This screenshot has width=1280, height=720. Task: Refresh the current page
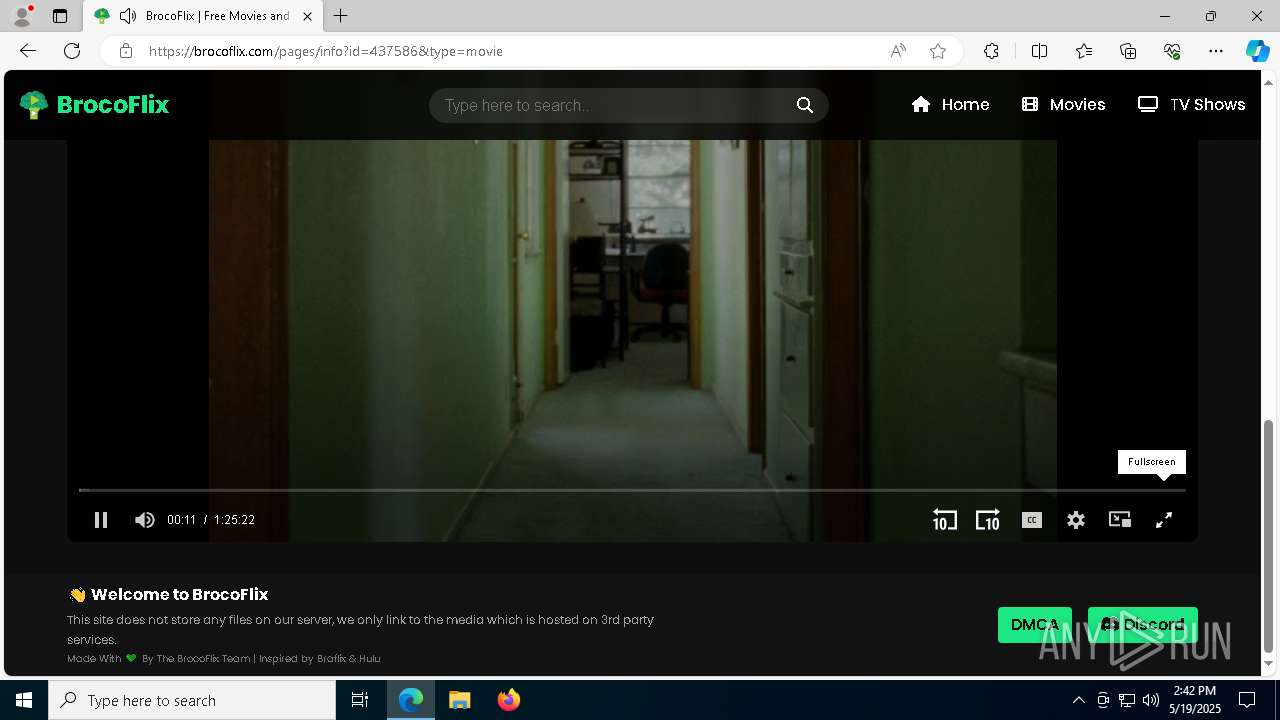point(72,51)
